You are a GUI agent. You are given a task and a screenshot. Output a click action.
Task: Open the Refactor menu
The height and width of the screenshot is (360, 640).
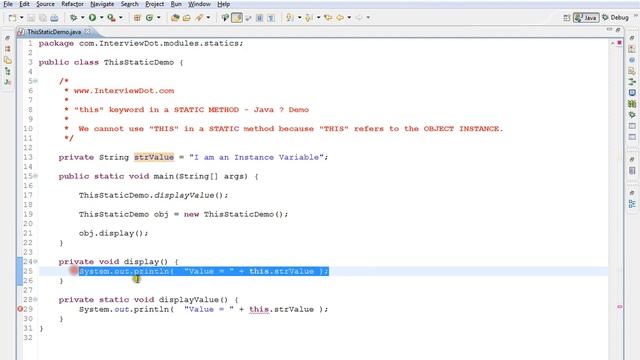pyautogui.click(x=73, y=4)
